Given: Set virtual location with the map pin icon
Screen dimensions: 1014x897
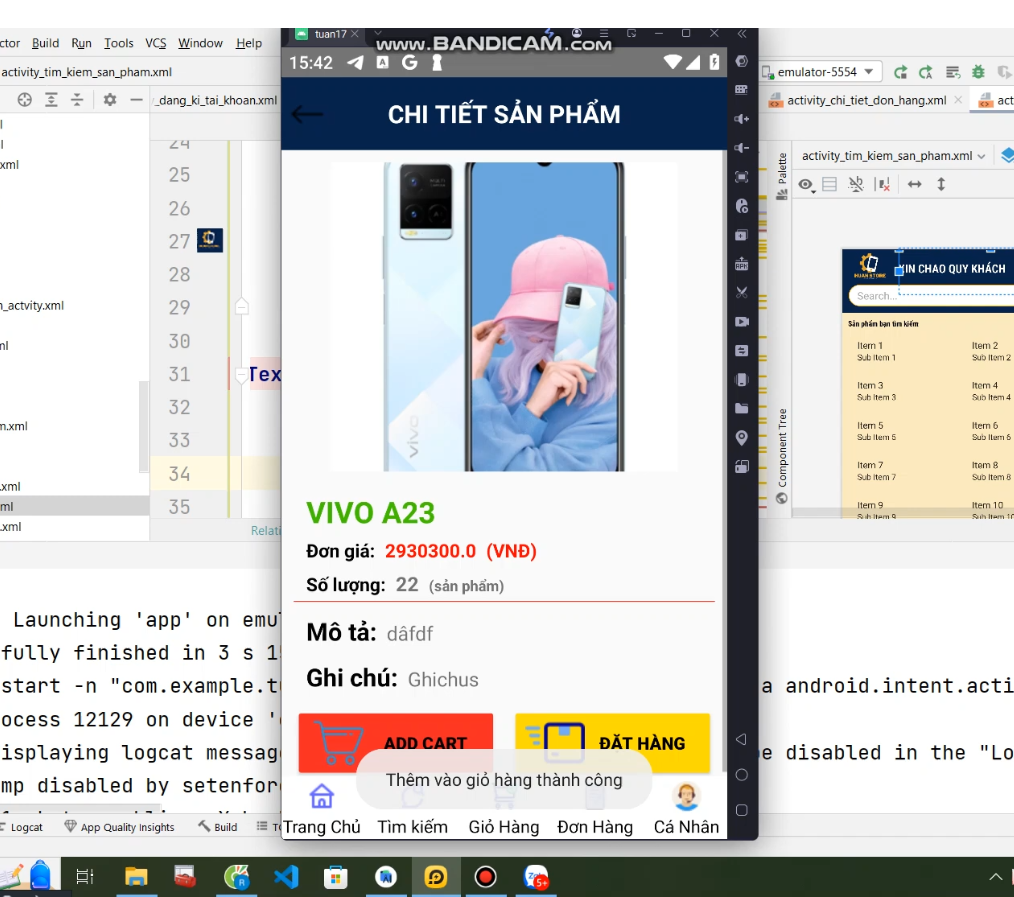Looking at the screenshot, I should click(742, 438).
